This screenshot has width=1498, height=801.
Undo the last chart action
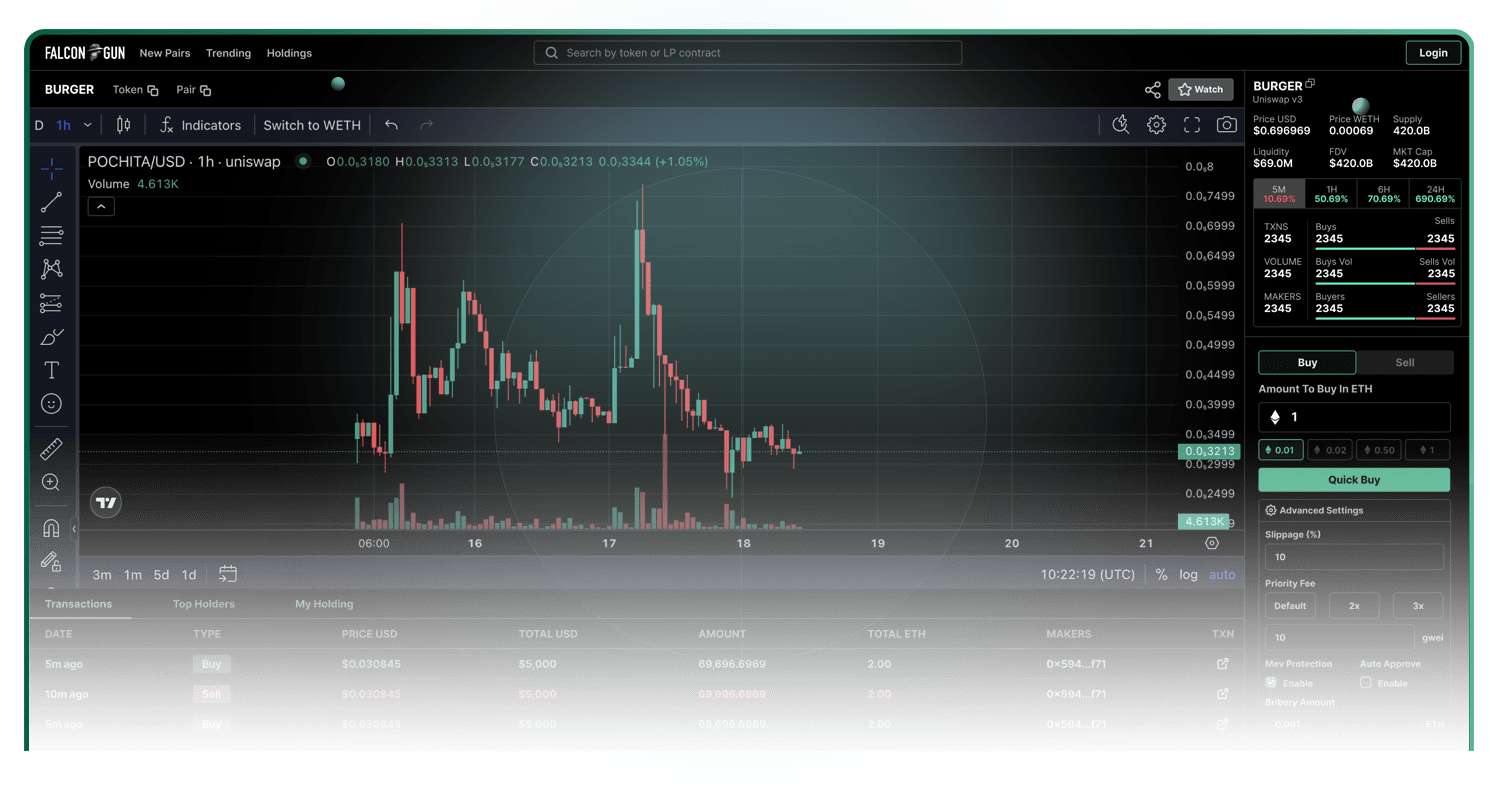pos(391,125)
